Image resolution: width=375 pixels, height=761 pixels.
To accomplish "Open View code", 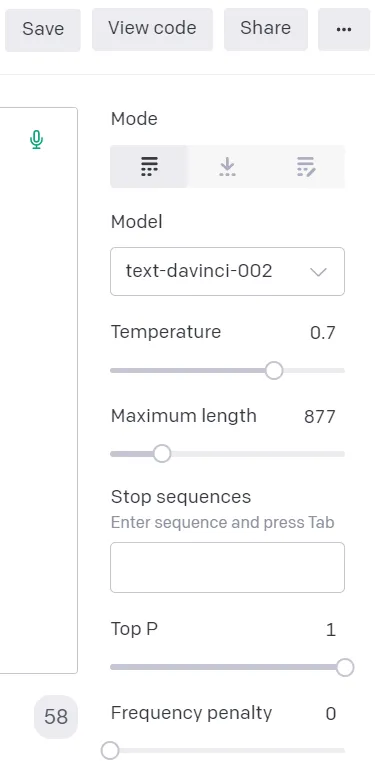I will pyautogui.click(x=152, y=29).
